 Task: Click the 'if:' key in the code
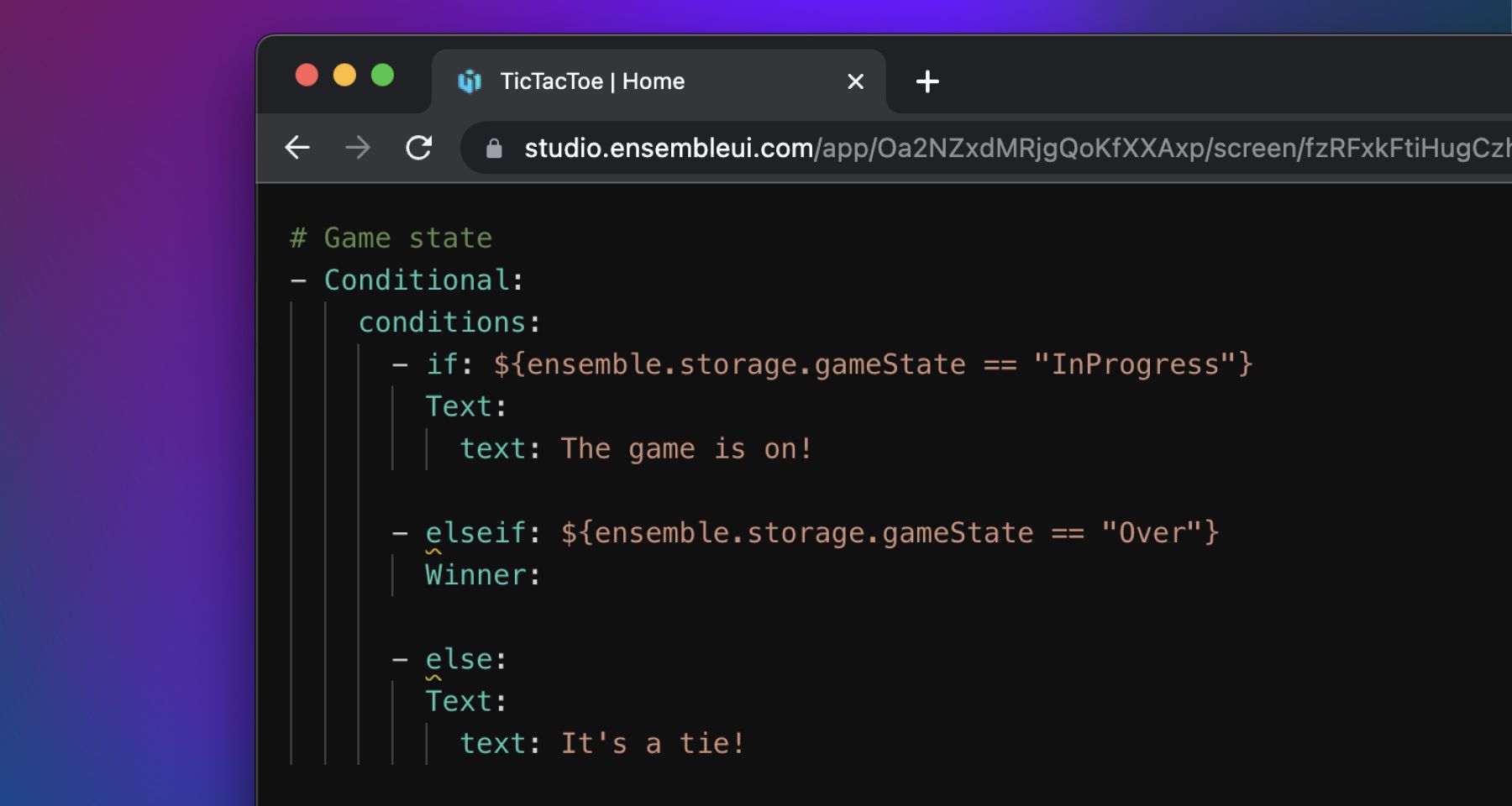(449, 364)
